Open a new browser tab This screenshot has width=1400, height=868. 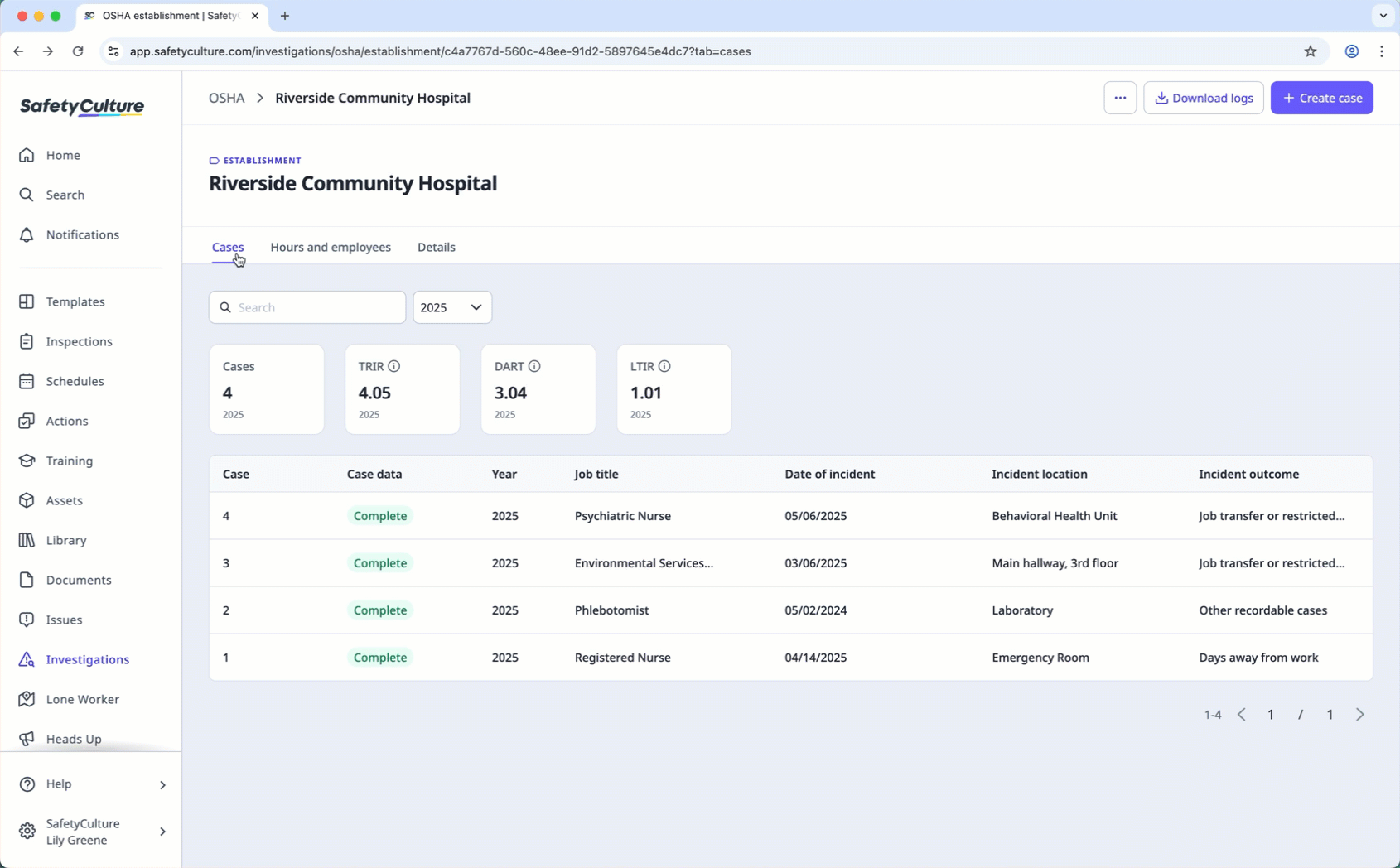point(285,16)
